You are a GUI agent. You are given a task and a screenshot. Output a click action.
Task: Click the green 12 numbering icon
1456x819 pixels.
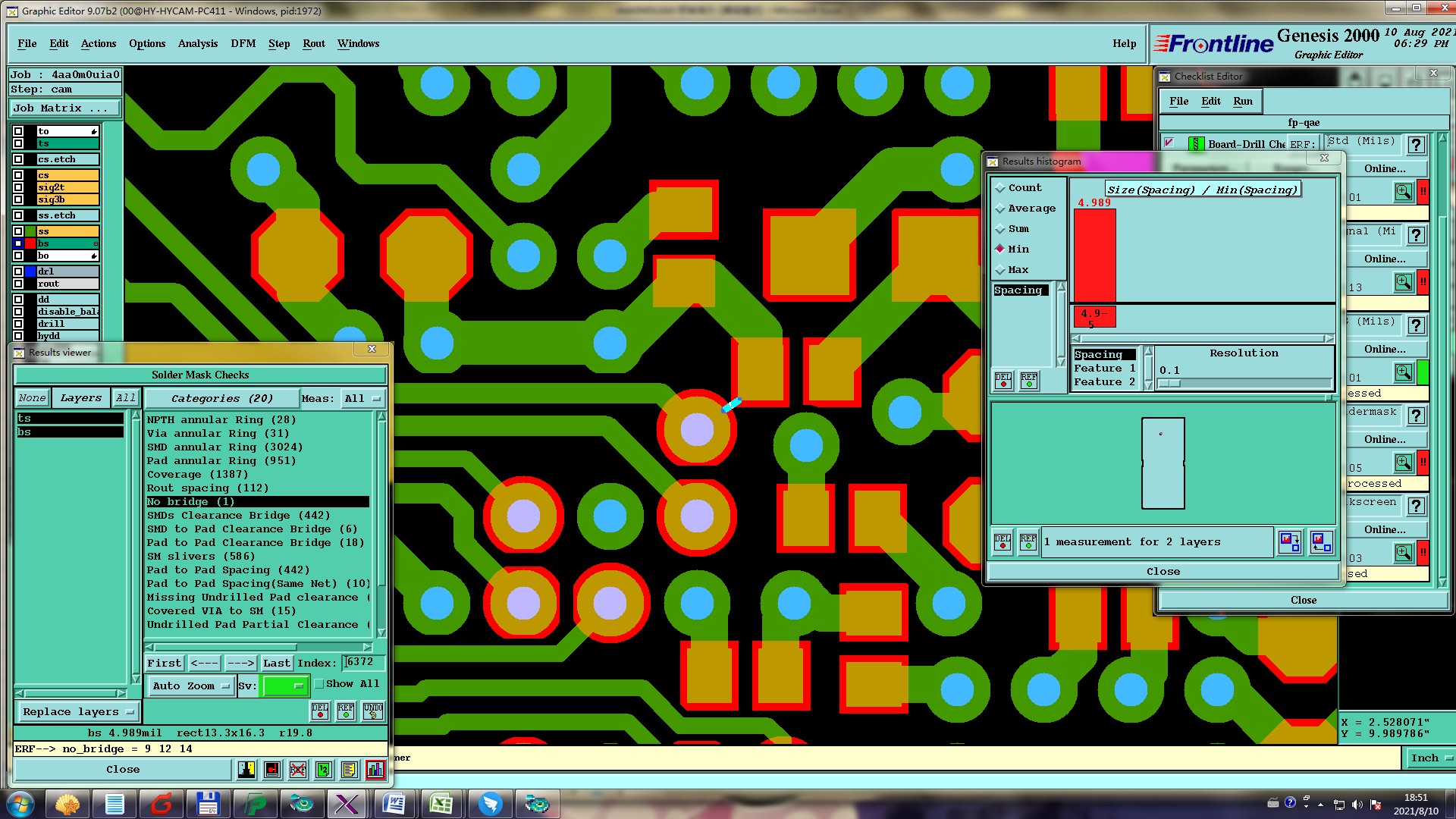[324, 770]
